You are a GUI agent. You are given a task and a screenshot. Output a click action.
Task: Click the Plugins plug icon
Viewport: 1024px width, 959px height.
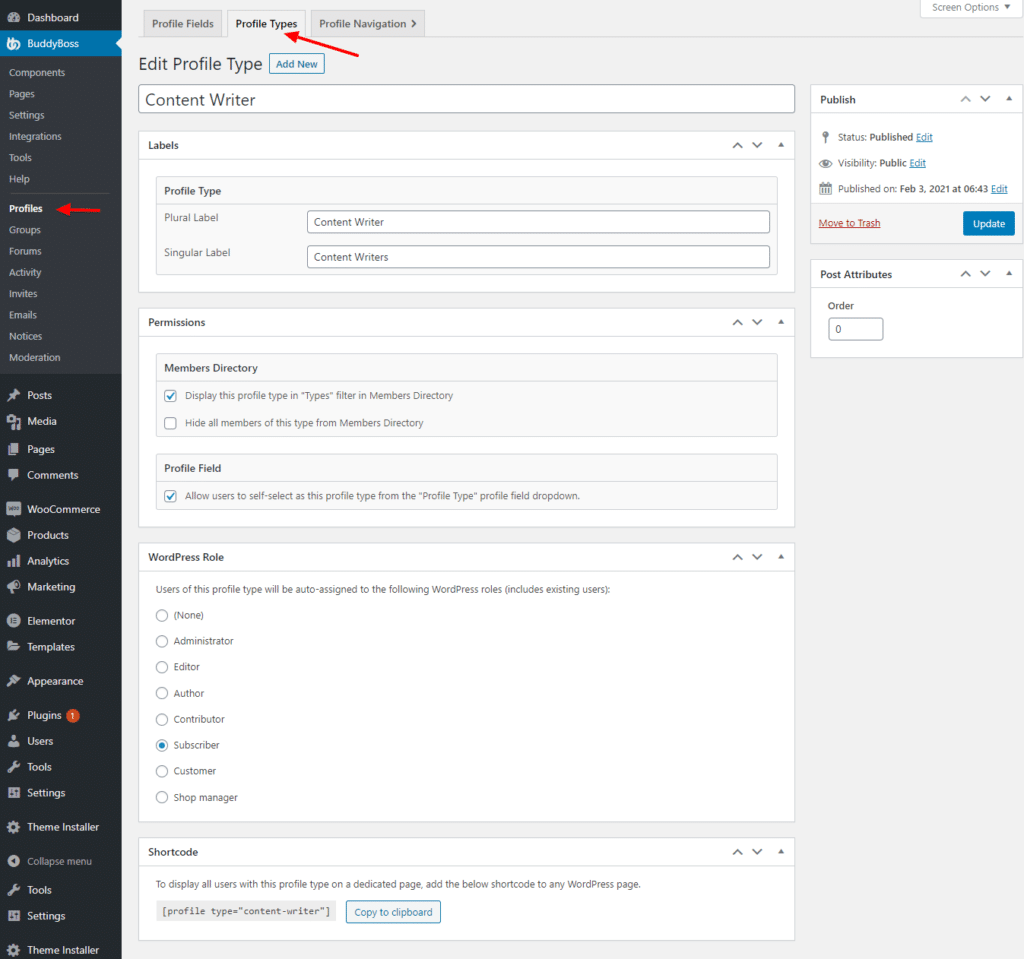(x=13, y=715)
